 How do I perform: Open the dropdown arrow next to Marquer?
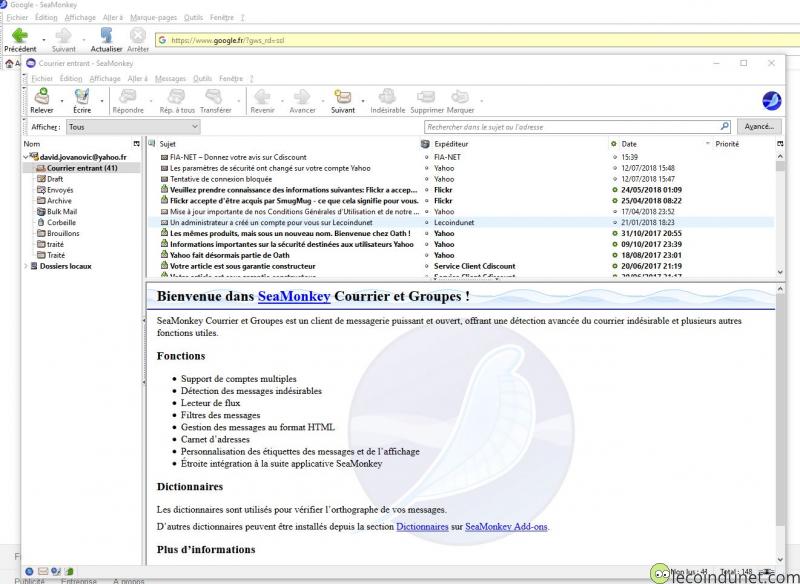click(481, 101)
